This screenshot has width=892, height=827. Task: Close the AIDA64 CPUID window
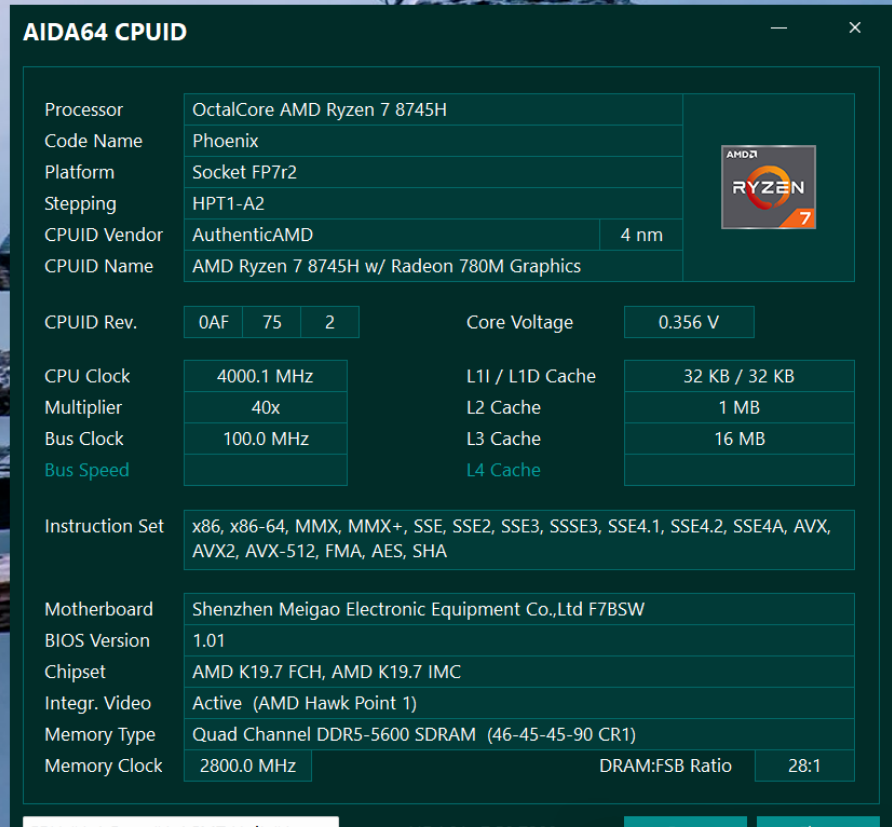pyautogui.click(x=854, y=28)
